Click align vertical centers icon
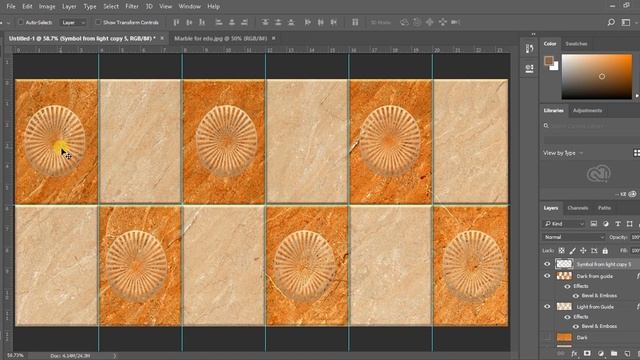Screen dimensions: 640x360 [189, 22]
